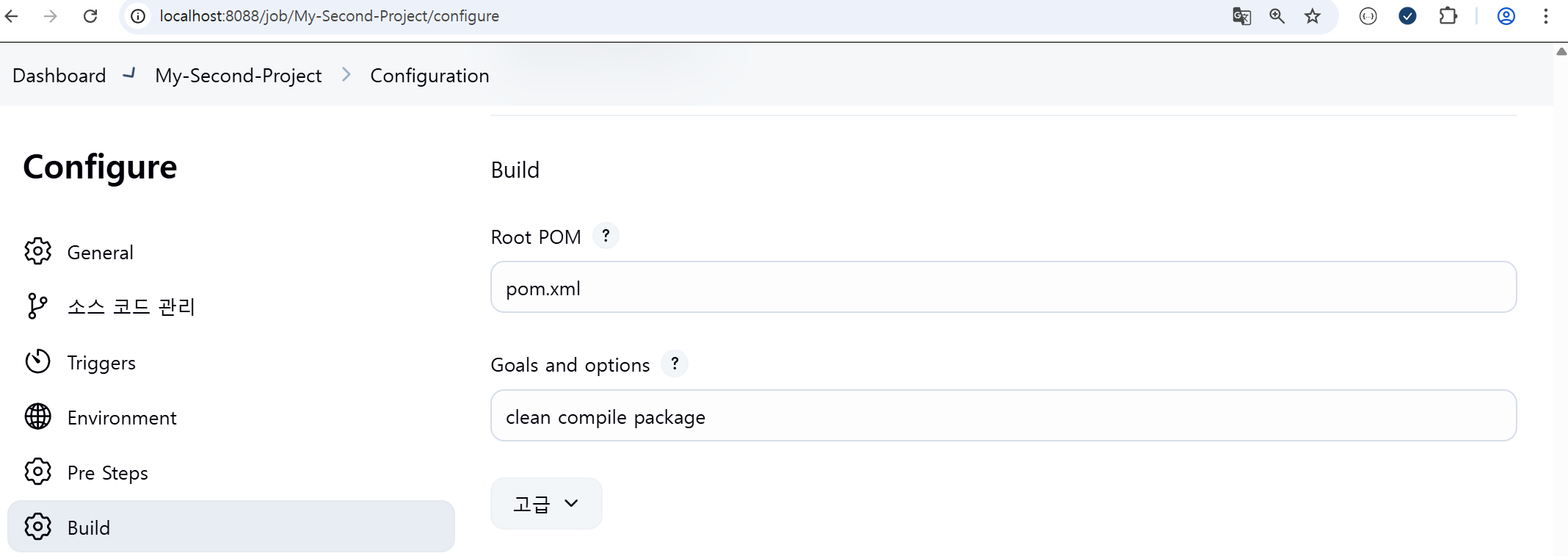Click the General gear icon in sidebar
This screenshot has width=1568, height=556.
pyautogui.click(x=37, y=251)
